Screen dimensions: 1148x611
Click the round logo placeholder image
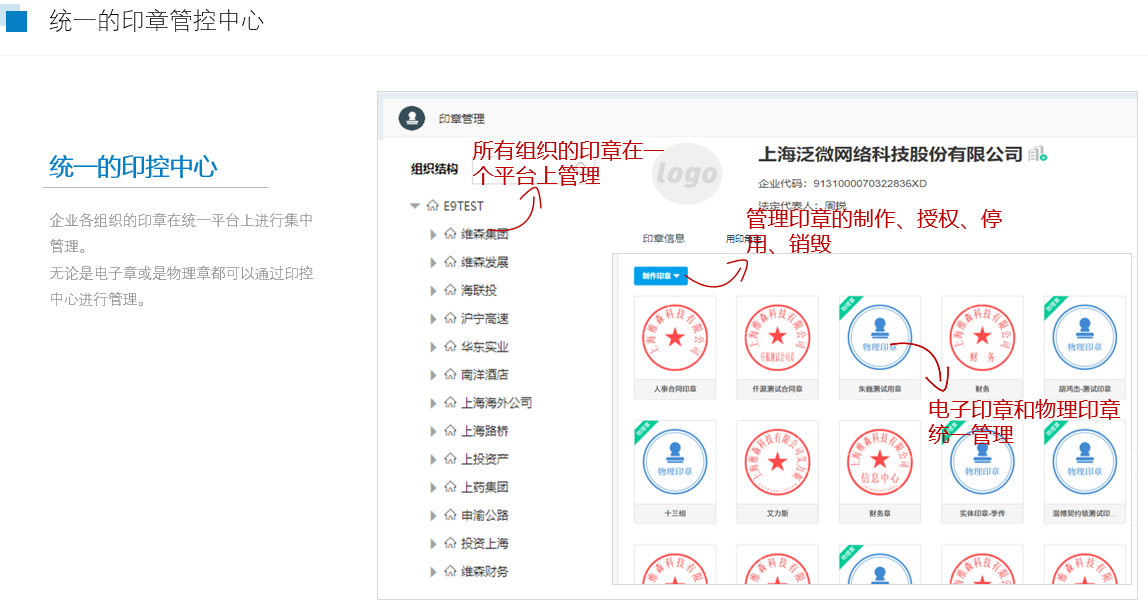click(687, 173)
